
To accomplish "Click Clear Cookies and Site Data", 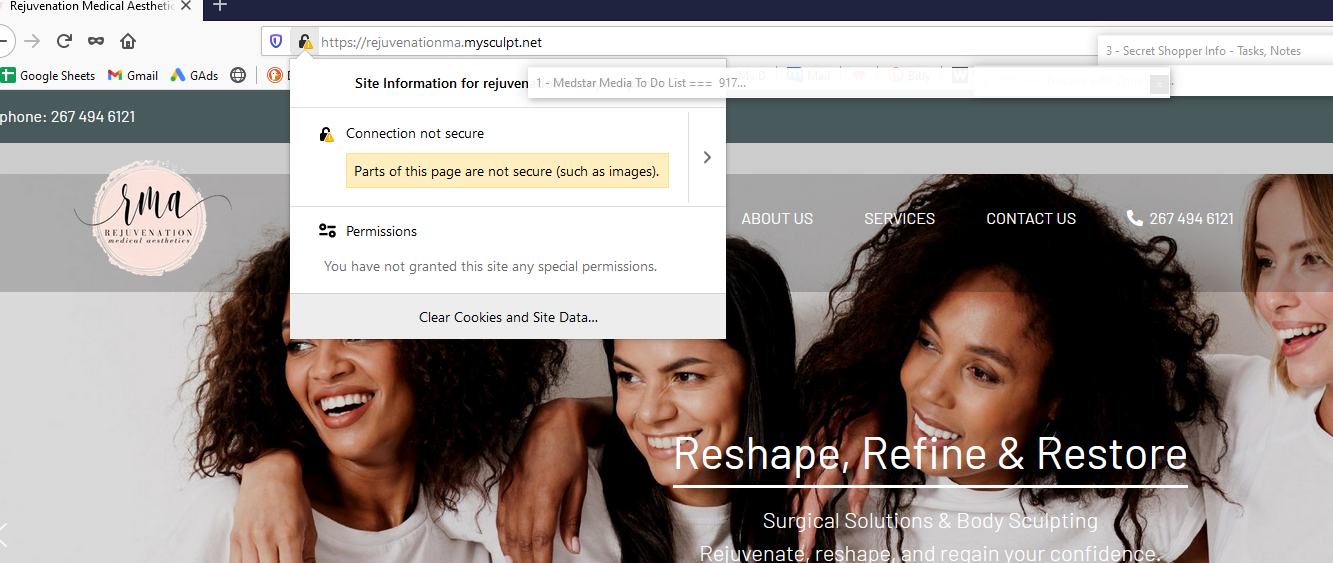I will (x=508, y=317).
